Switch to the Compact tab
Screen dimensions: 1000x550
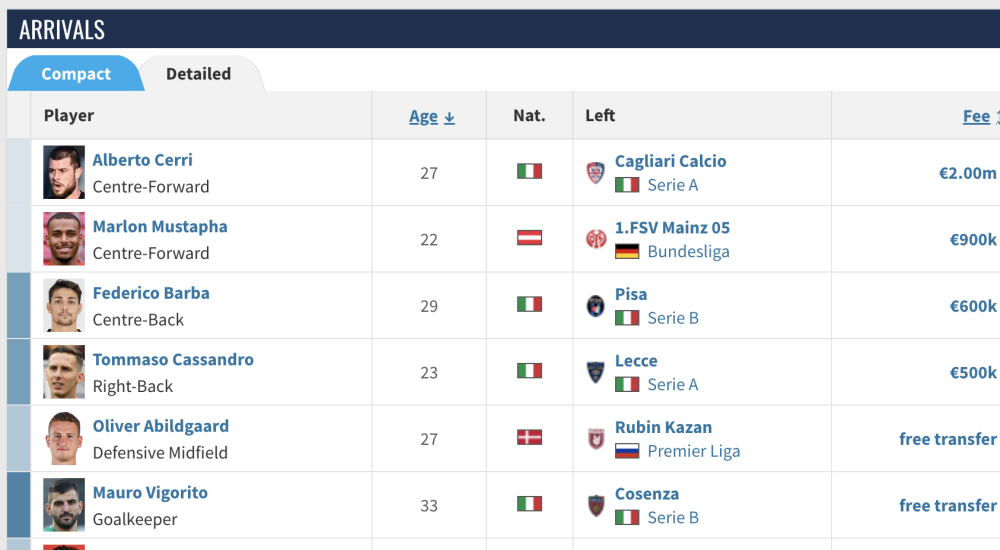[76, 74]
